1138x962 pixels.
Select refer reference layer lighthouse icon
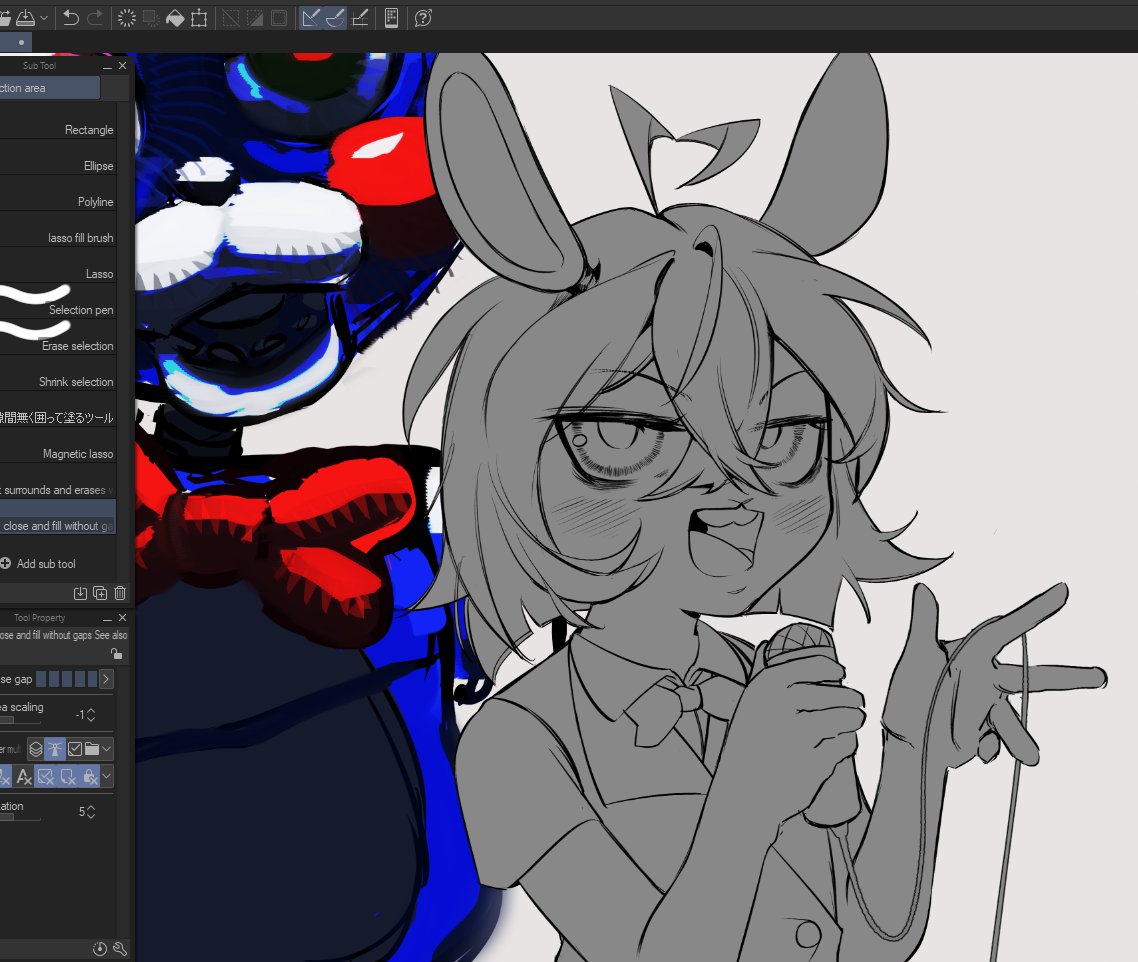55,749
